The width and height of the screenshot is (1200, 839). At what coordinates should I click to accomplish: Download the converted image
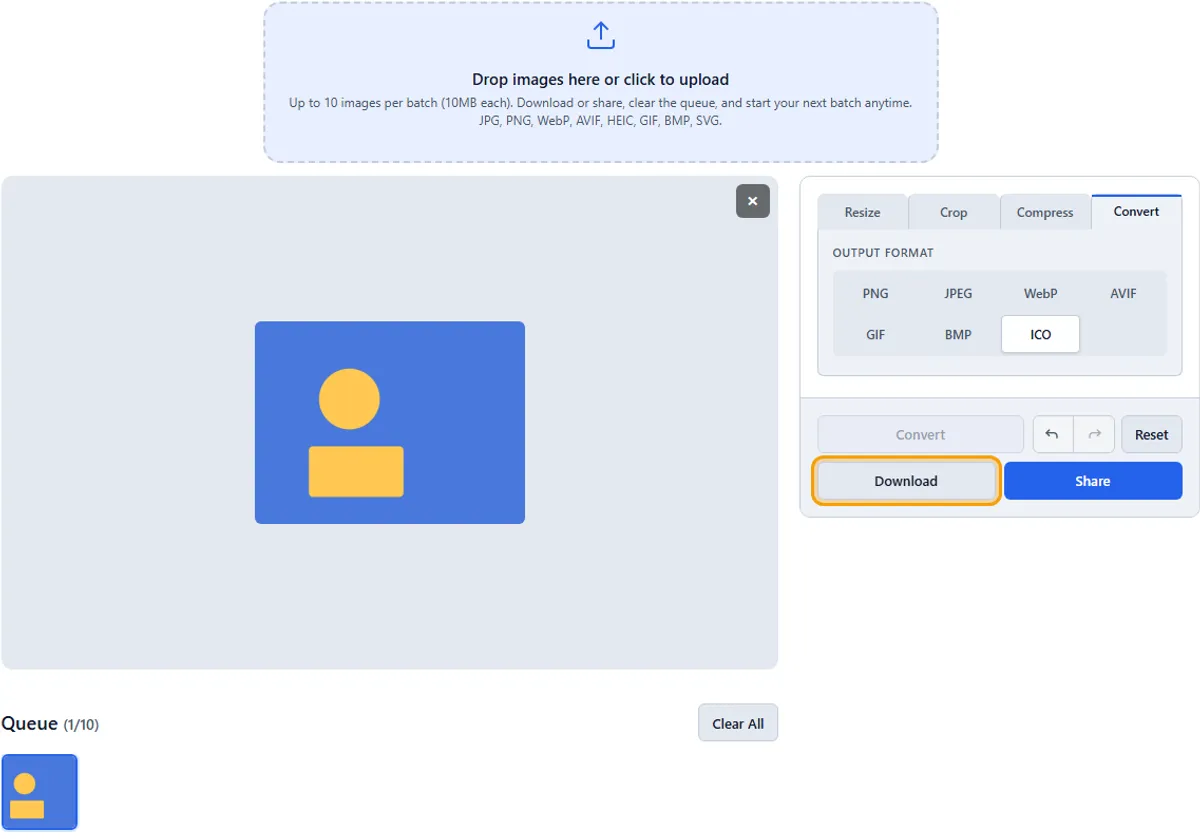pos(906,481)
